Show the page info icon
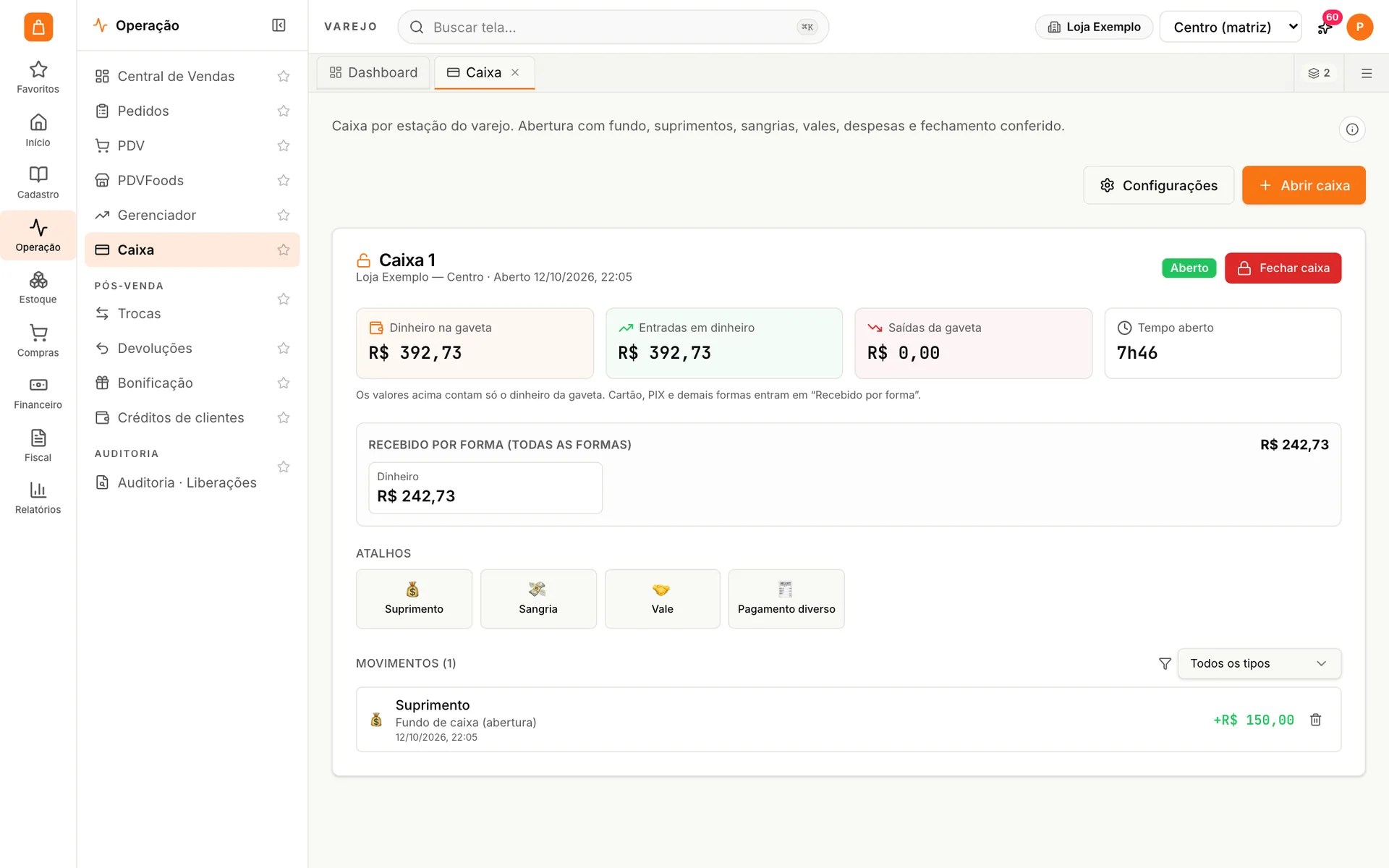The height and width of the screenshot is (868, 1389). 1351,129
